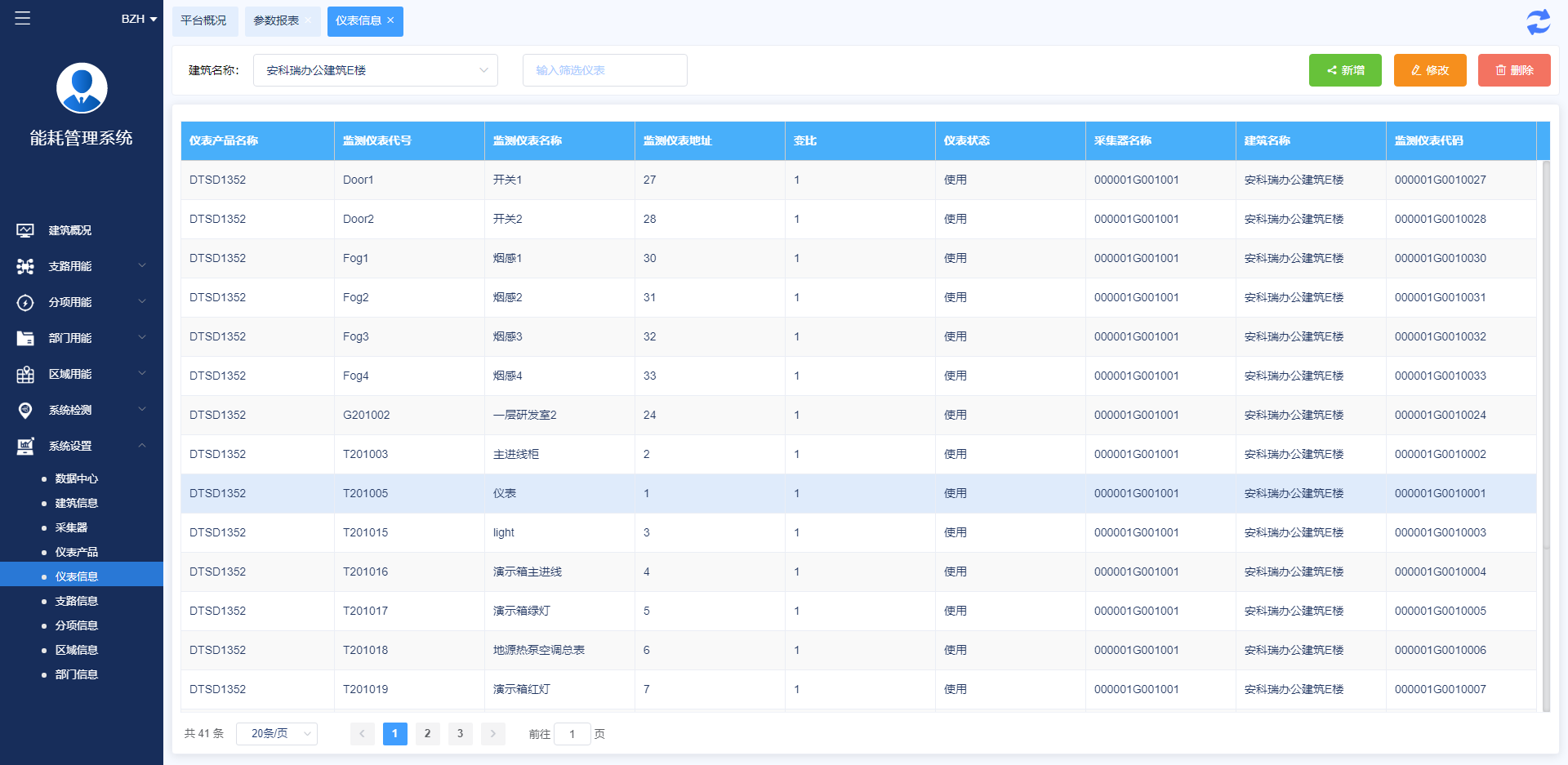This screenshot has height=765, width=1568.
Task: Click the previous page arrow
Action: (362, 734)
